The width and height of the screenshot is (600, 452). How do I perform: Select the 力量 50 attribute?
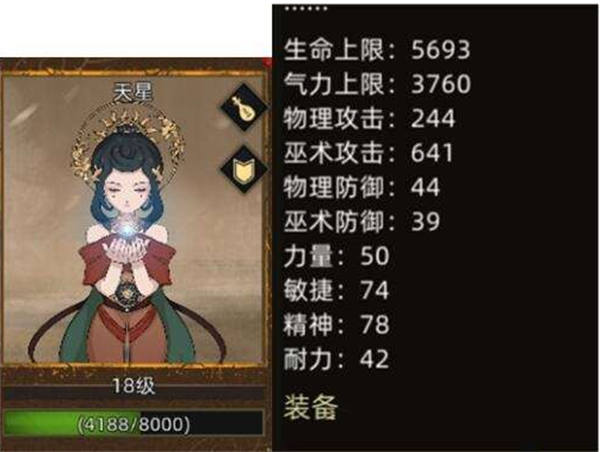tap(337, 256)
